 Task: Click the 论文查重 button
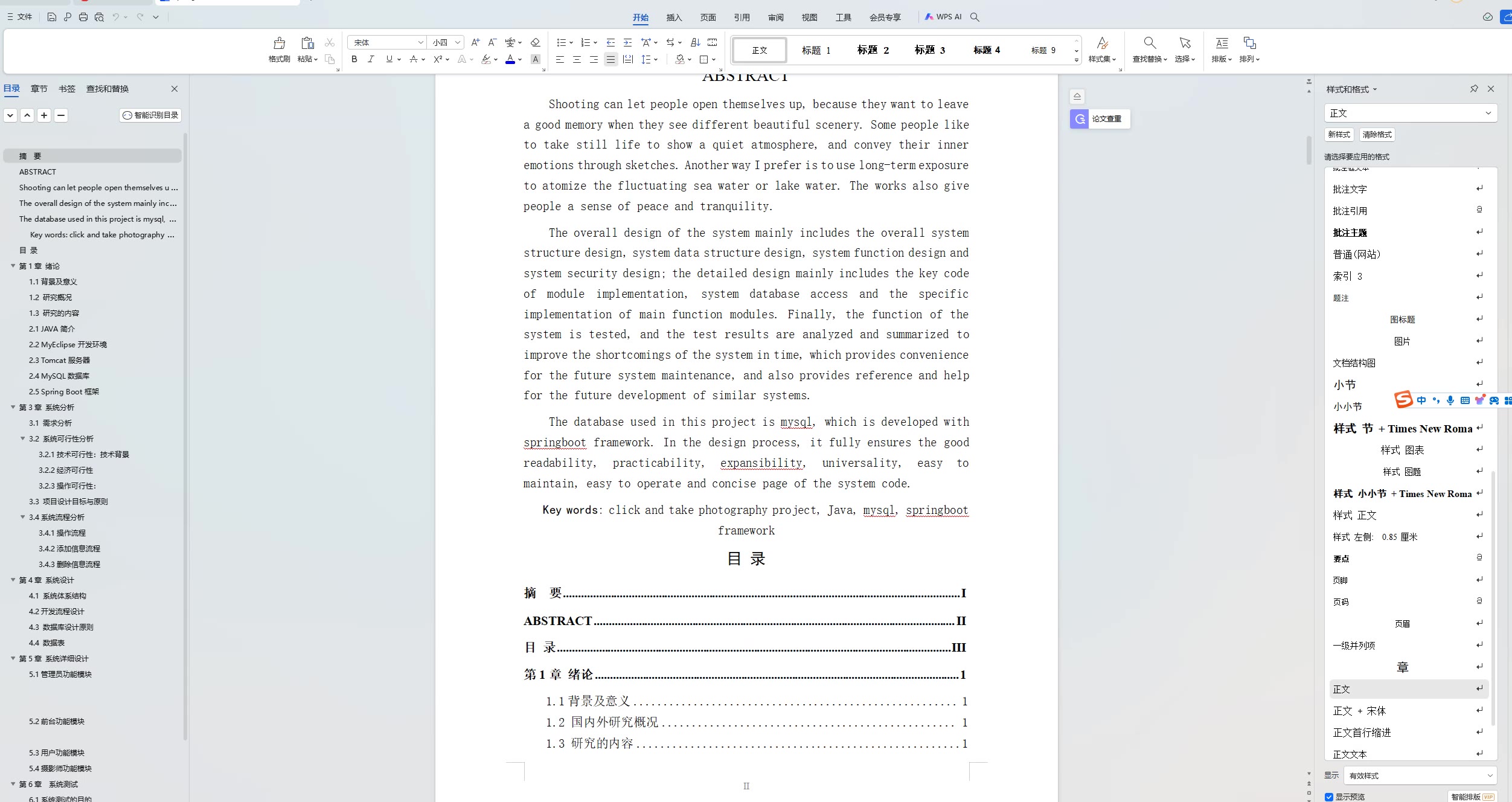tap(1100, 119)
